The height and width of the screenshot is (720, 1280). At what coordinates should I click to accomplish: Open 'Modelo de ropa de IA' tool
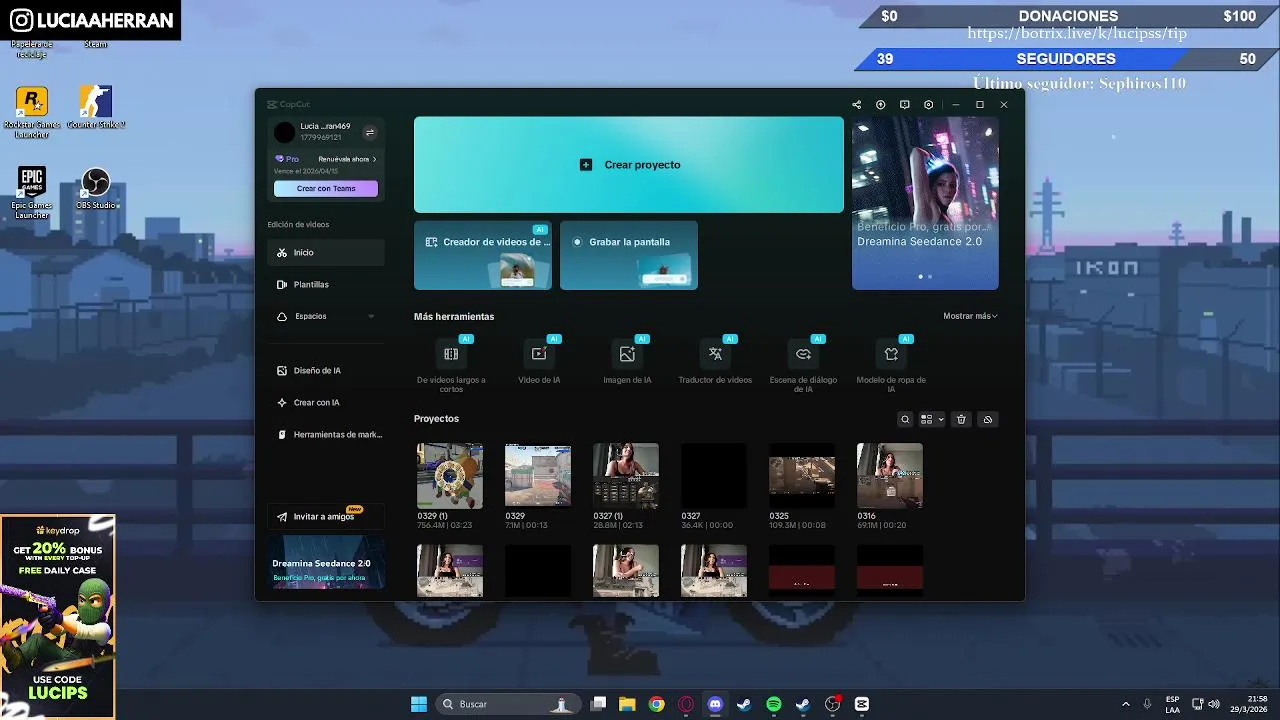[891, 365]
